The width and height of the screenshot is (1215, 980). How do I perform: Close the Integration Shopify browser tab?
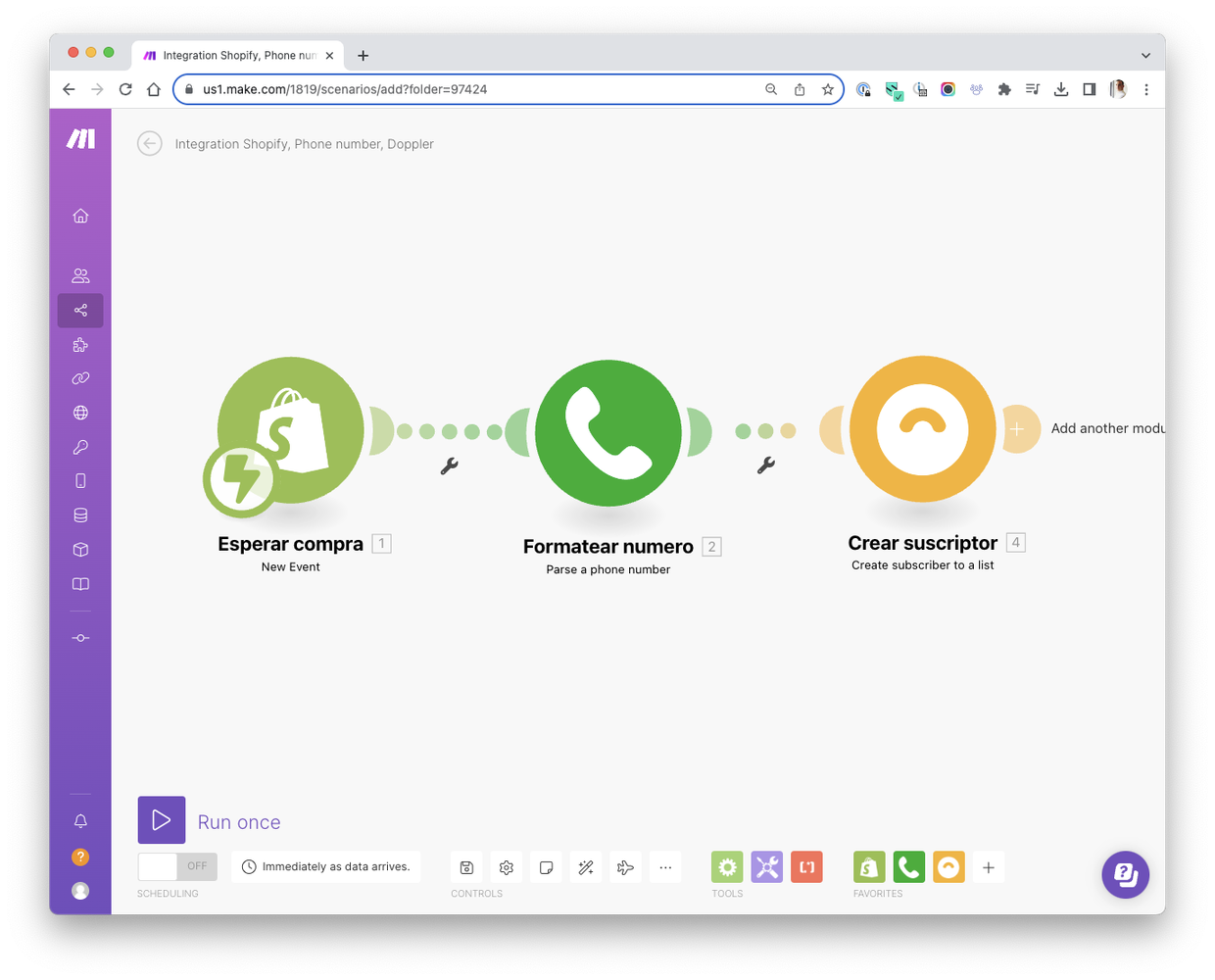329,56
